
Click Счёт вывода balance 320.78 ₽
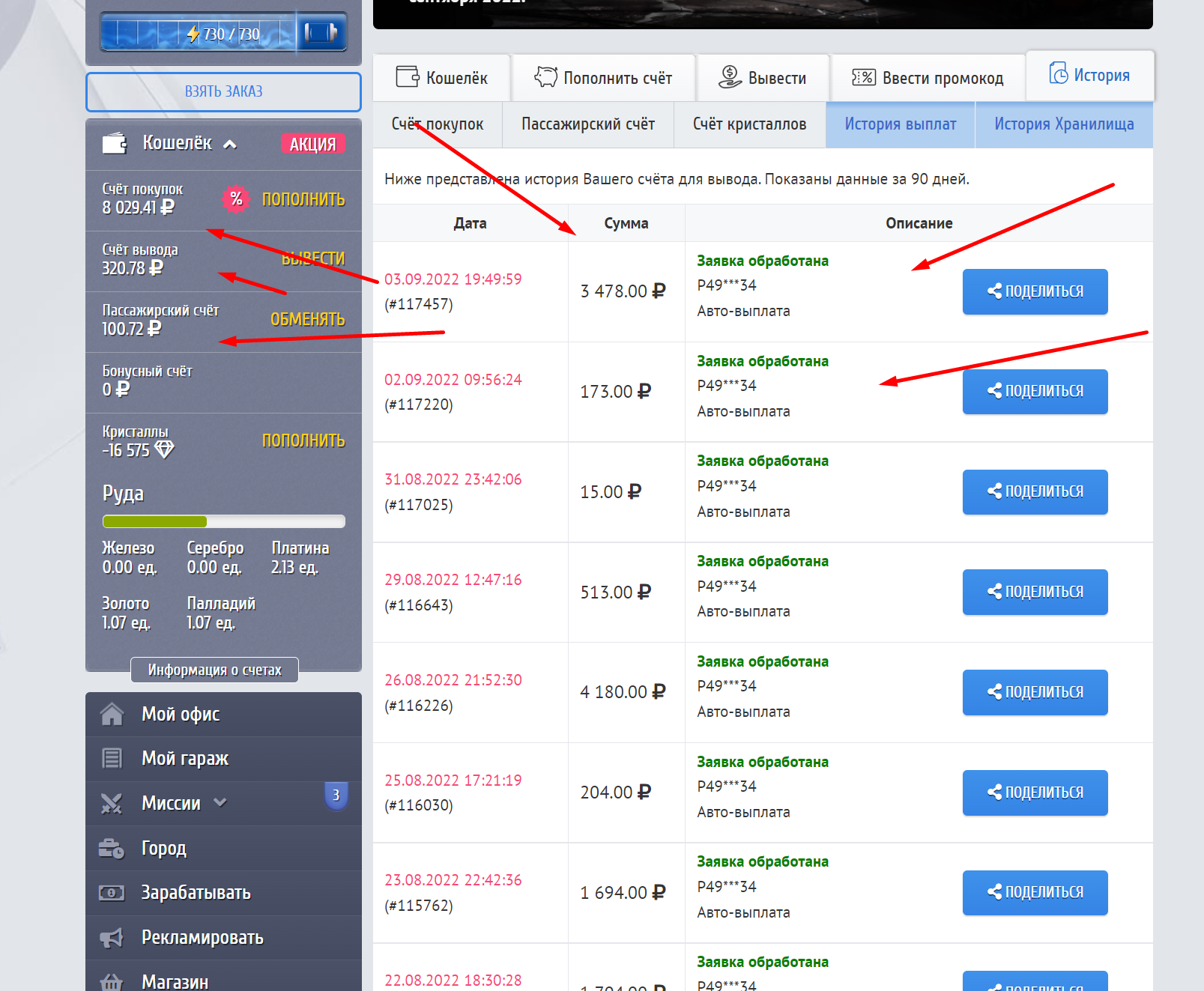[x=133, y=267]
